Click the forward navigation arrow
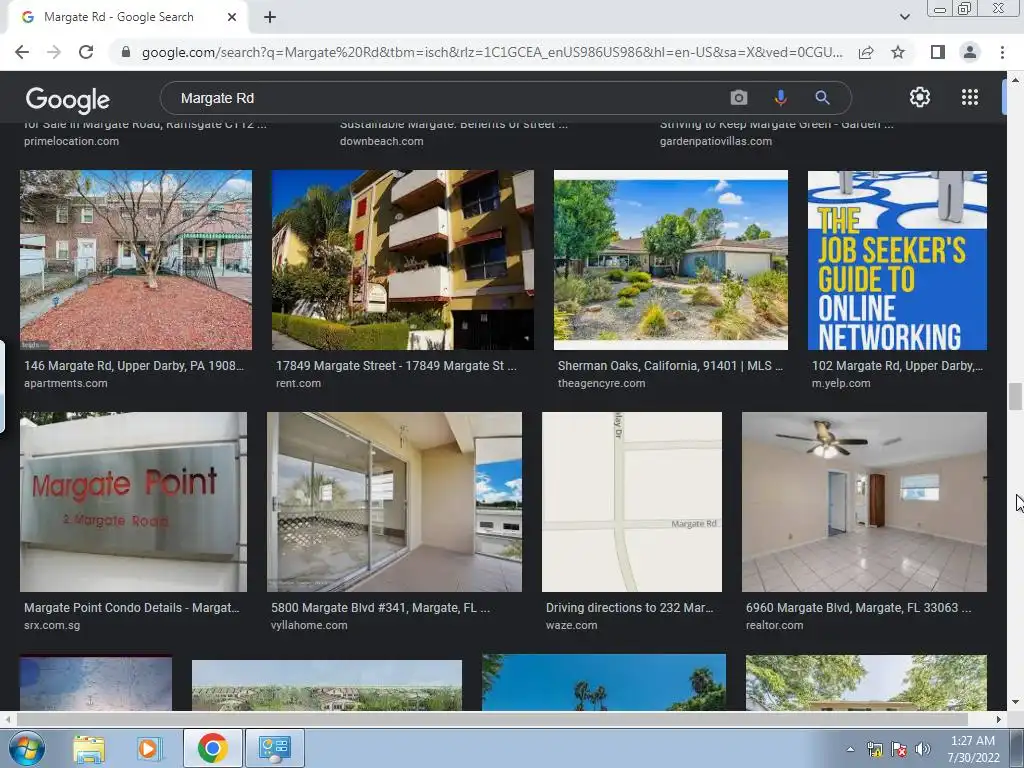 pos(54,52)
